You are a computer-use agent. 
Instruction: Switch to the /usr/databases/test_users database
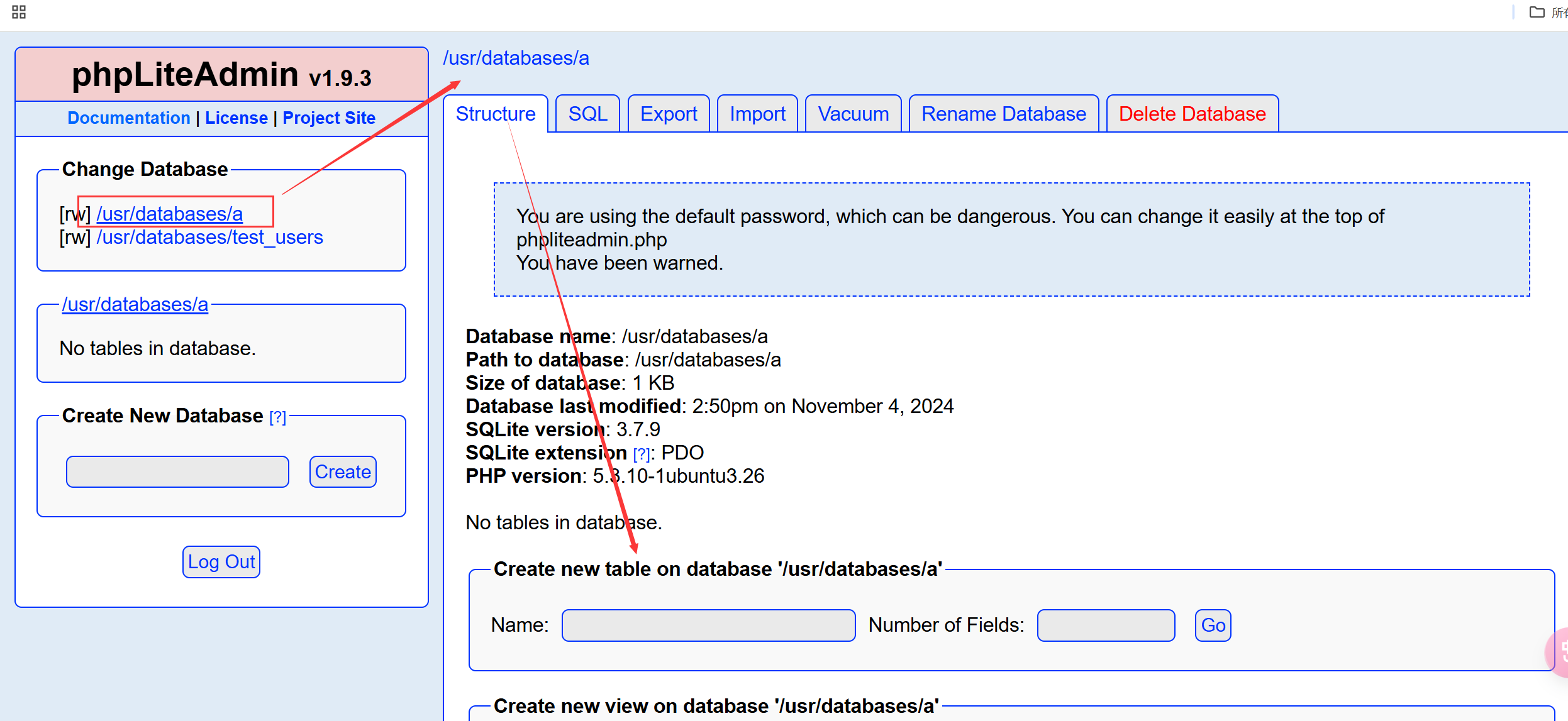(x=209, y=237)
